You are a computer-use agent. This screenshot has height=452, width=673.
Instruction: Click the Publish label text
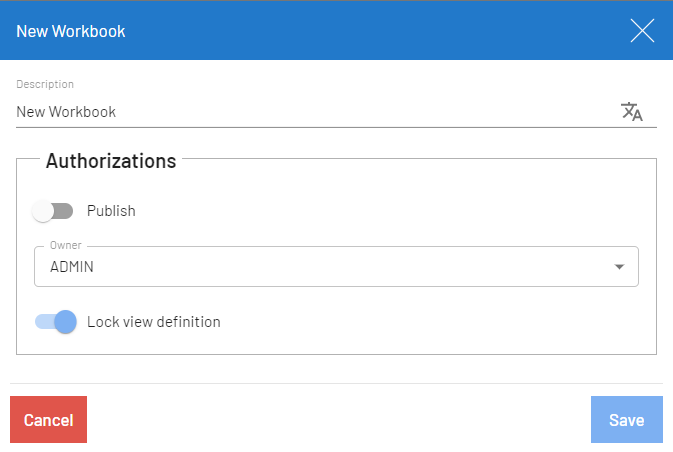coord(111,211)
